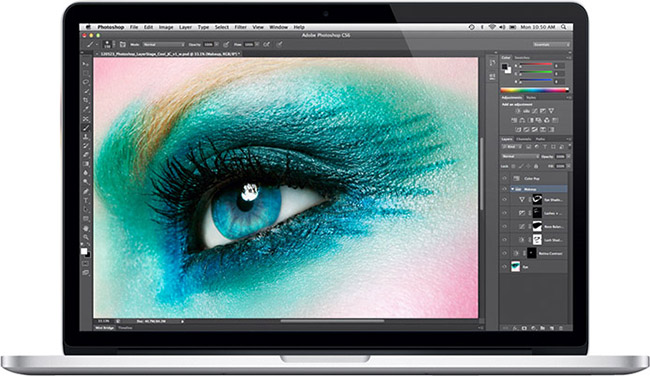Open the layer blend mode dropdown
650x376 pixels.
521,156
